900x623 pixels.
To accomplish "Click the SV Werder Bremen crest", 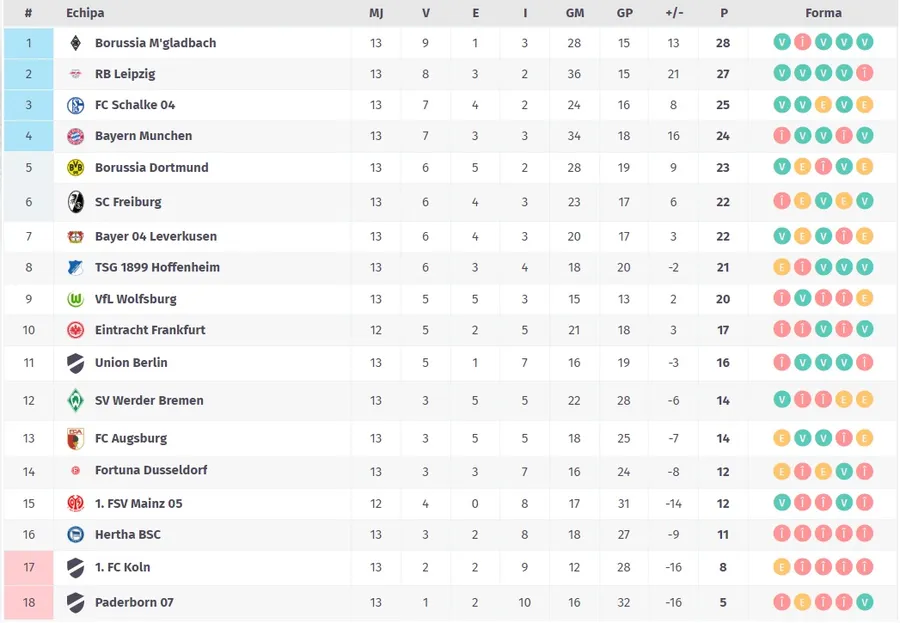I will 75,400.
